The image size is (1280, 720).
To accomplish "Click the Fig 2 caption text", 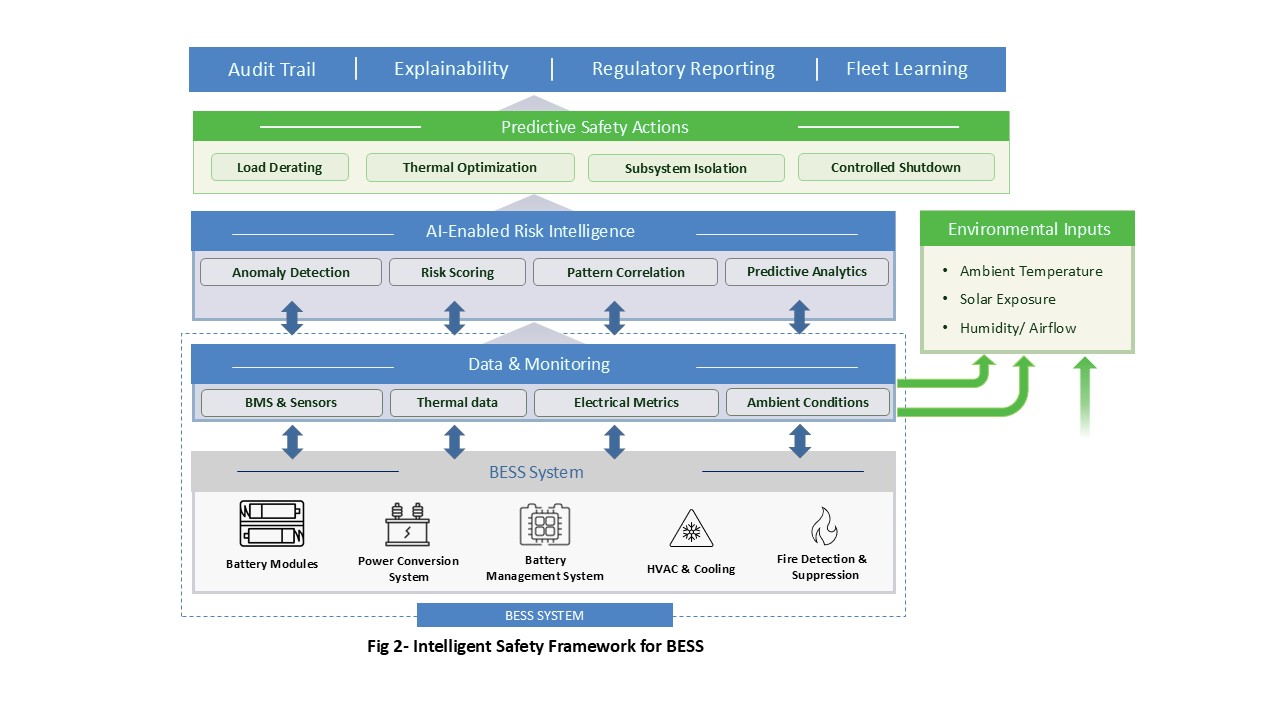I will coord(535,646).
